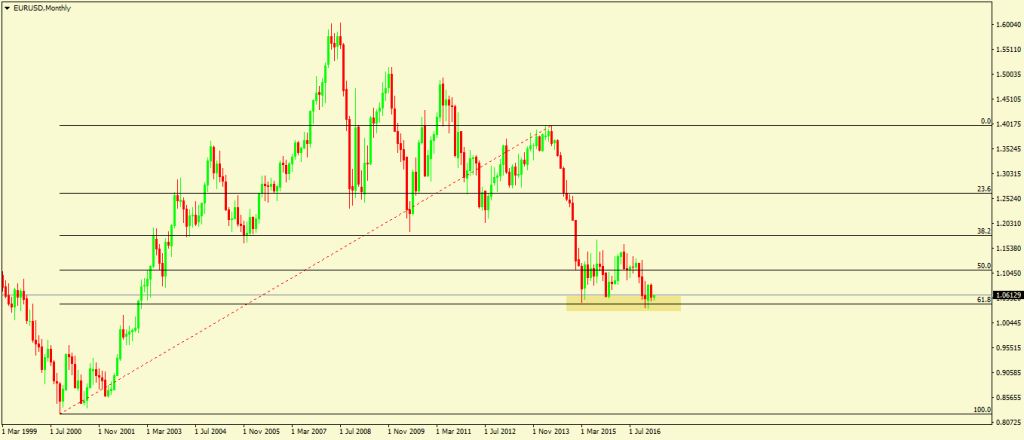The width and height of the screenshot is (1024, 440).
Task: Click the 1.45105 price axis label
Action: click(x=1007, y=100)
